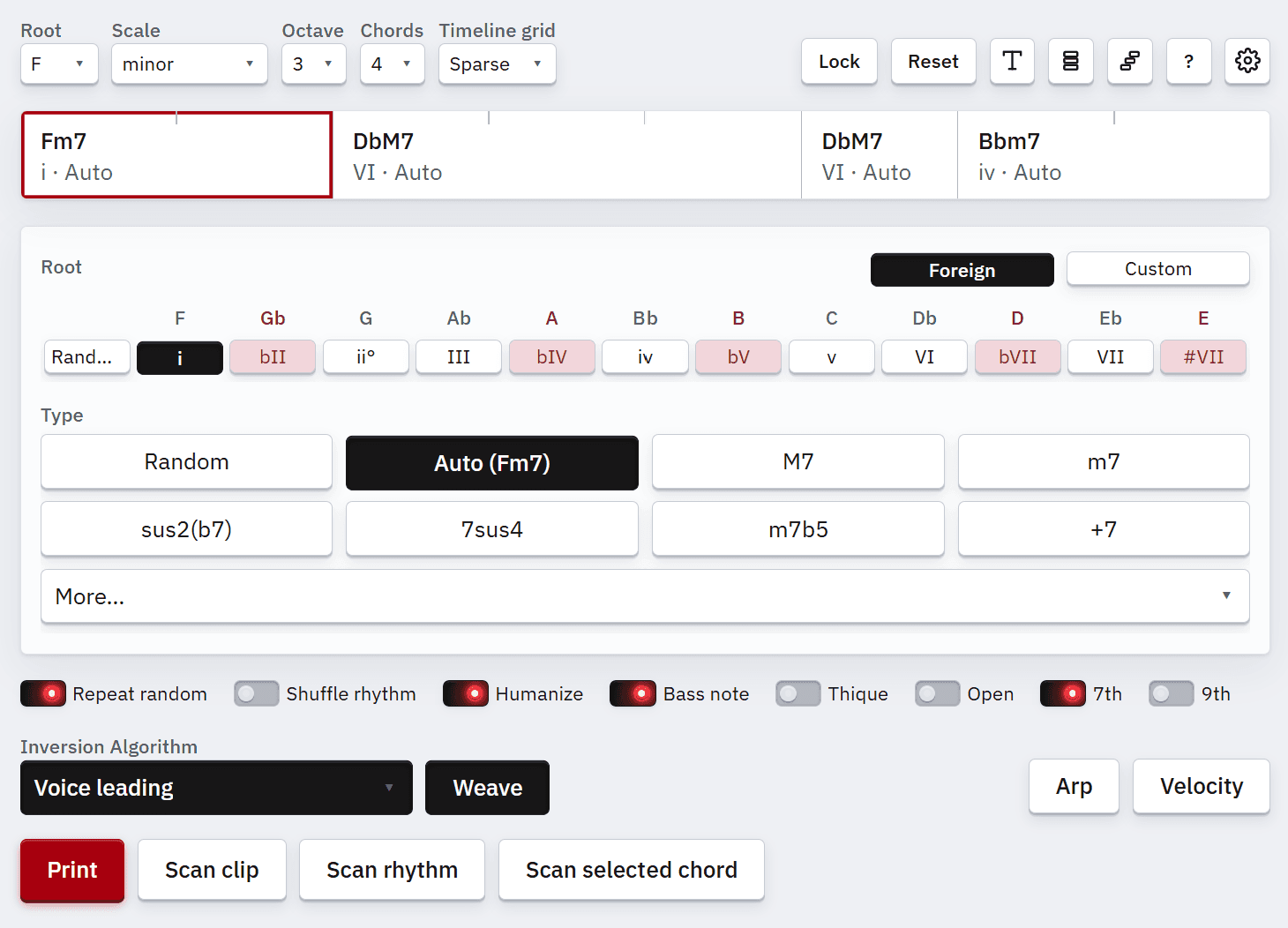
Task: Pick the Rand... root option
Action: click(x=86, y=357)
